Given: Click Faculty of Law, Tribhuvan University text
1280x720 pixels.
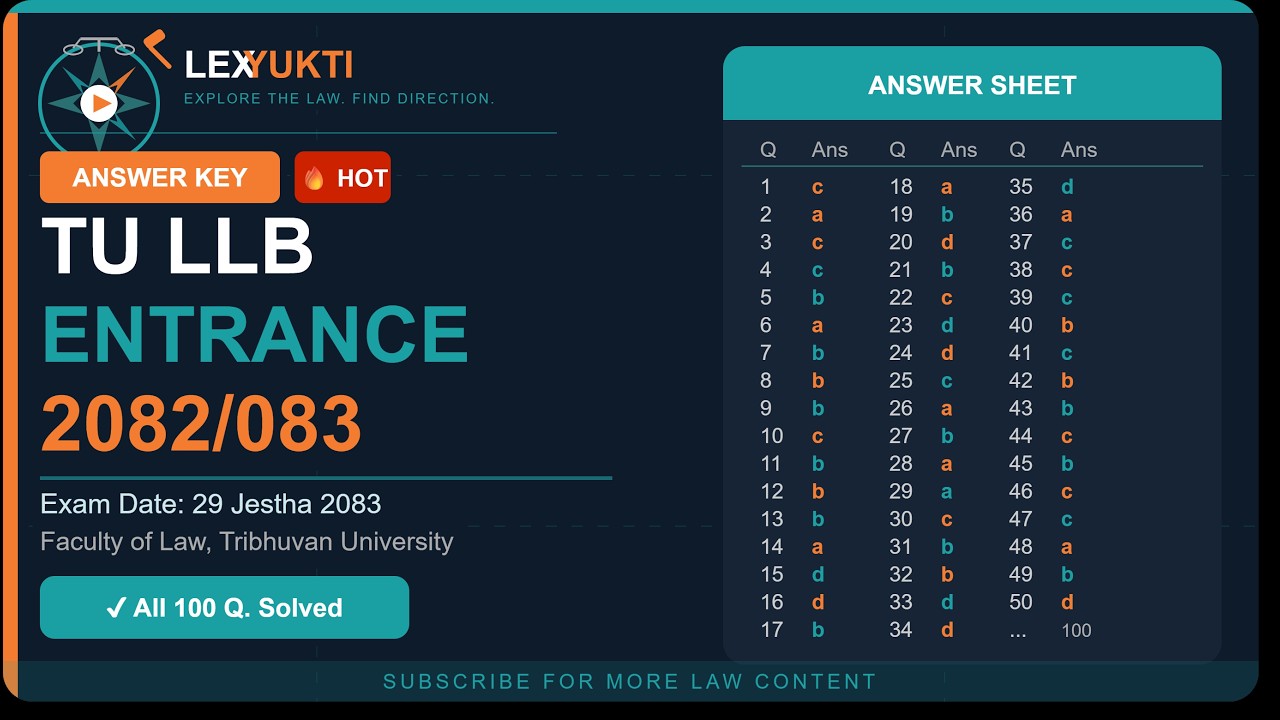Looking at the screenshot, I should (x=247, y=542).
